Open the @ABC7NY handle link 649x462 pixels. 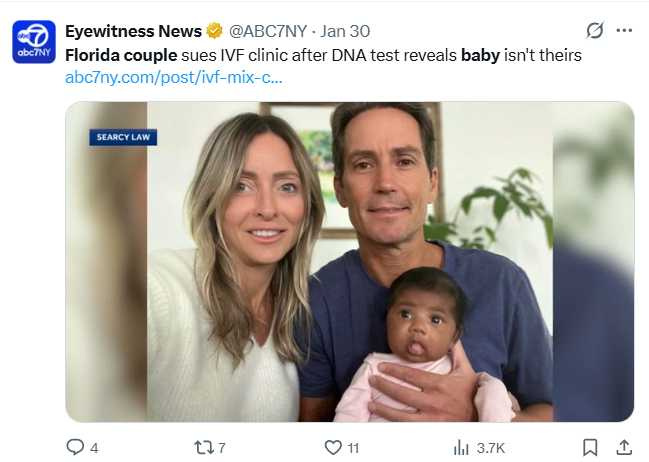pyautogui.click(x=270, y=31)
